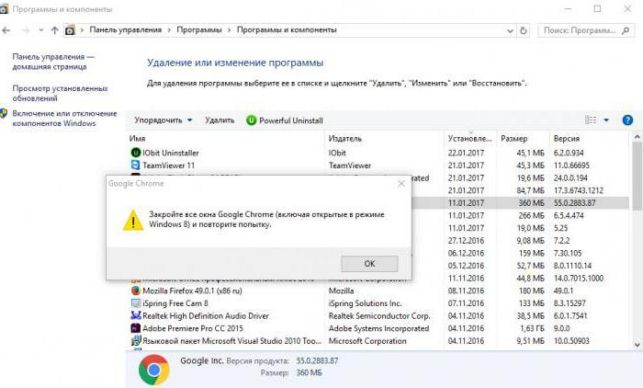Viewport: 643px width, 388px height.
Task: Click scrollbar up arrow in program list
Action: (637, 137)
